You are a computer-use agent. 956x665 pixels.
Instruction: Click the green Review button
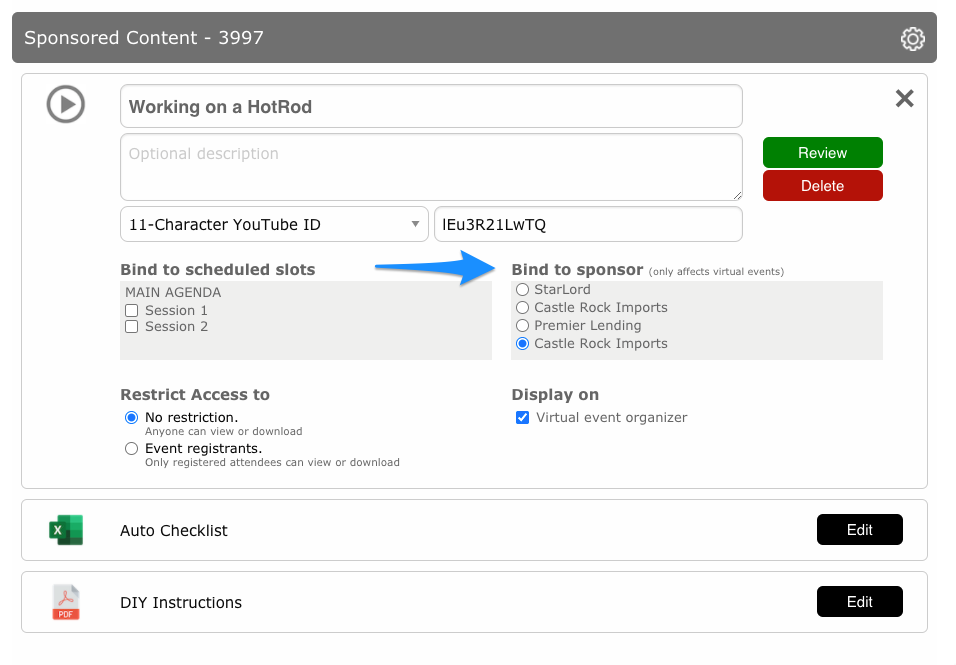coord(822,152)
